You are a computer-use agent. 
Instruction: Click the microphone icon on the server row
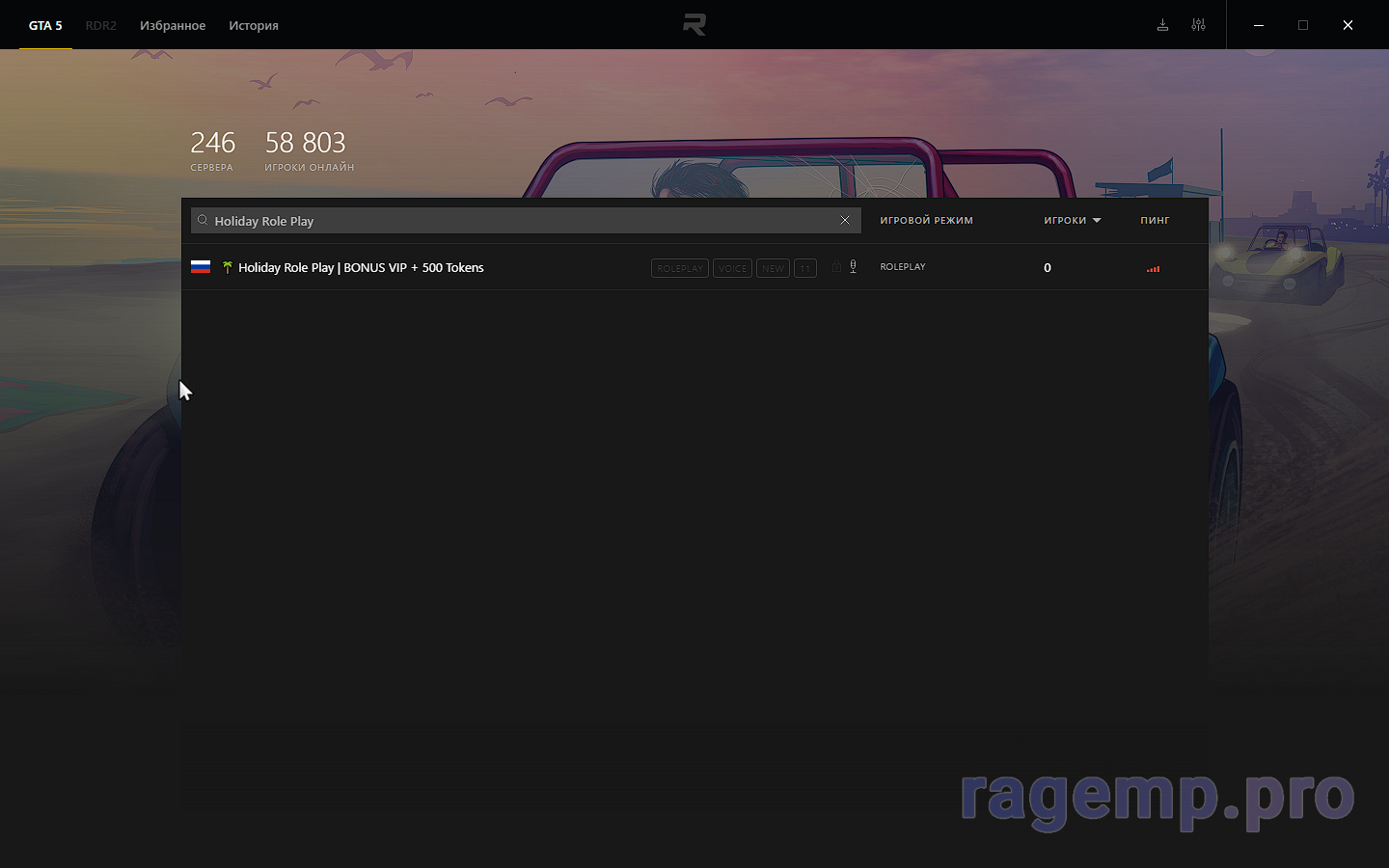coord(853,267)
